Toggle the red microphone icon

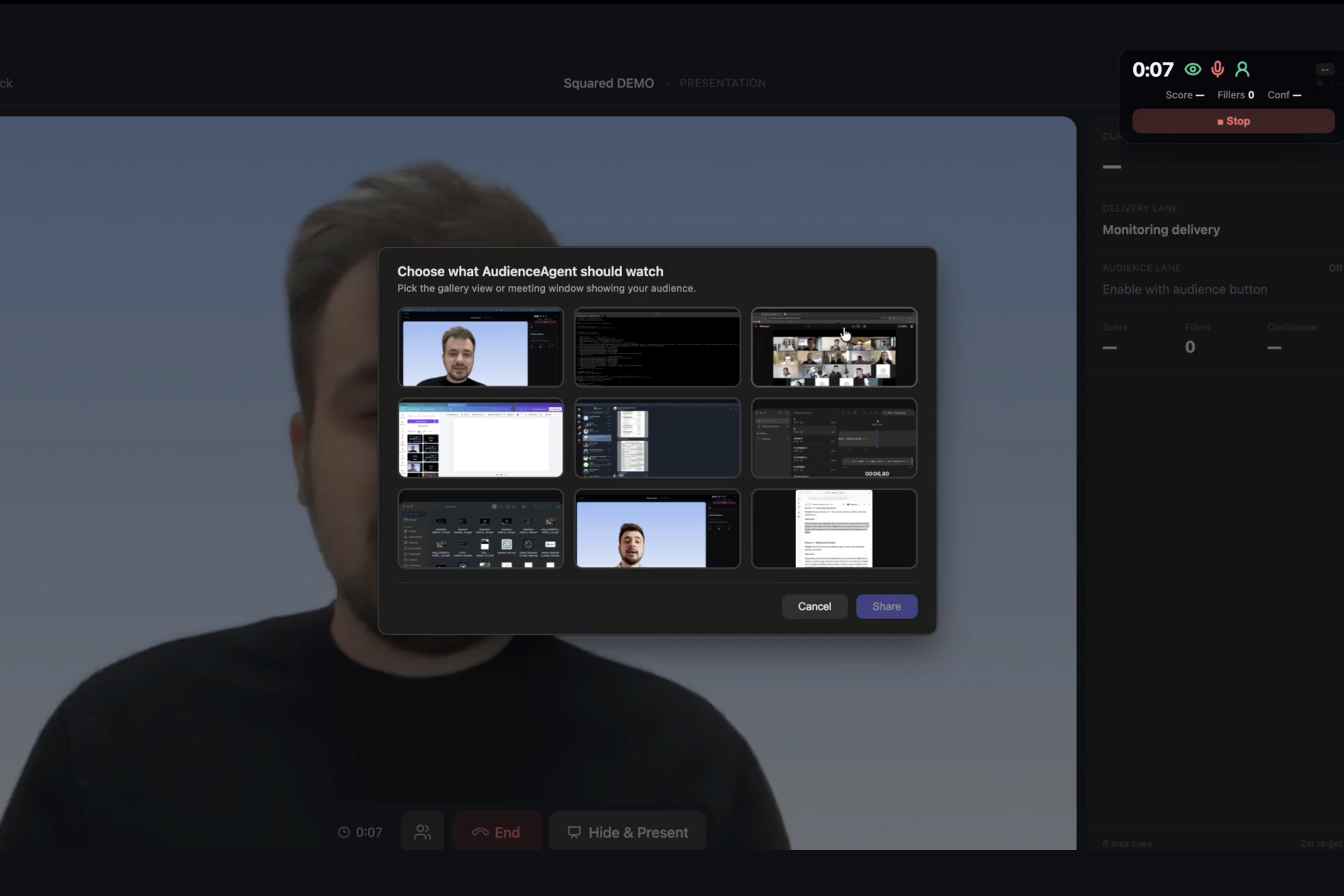pos(1217,69)
